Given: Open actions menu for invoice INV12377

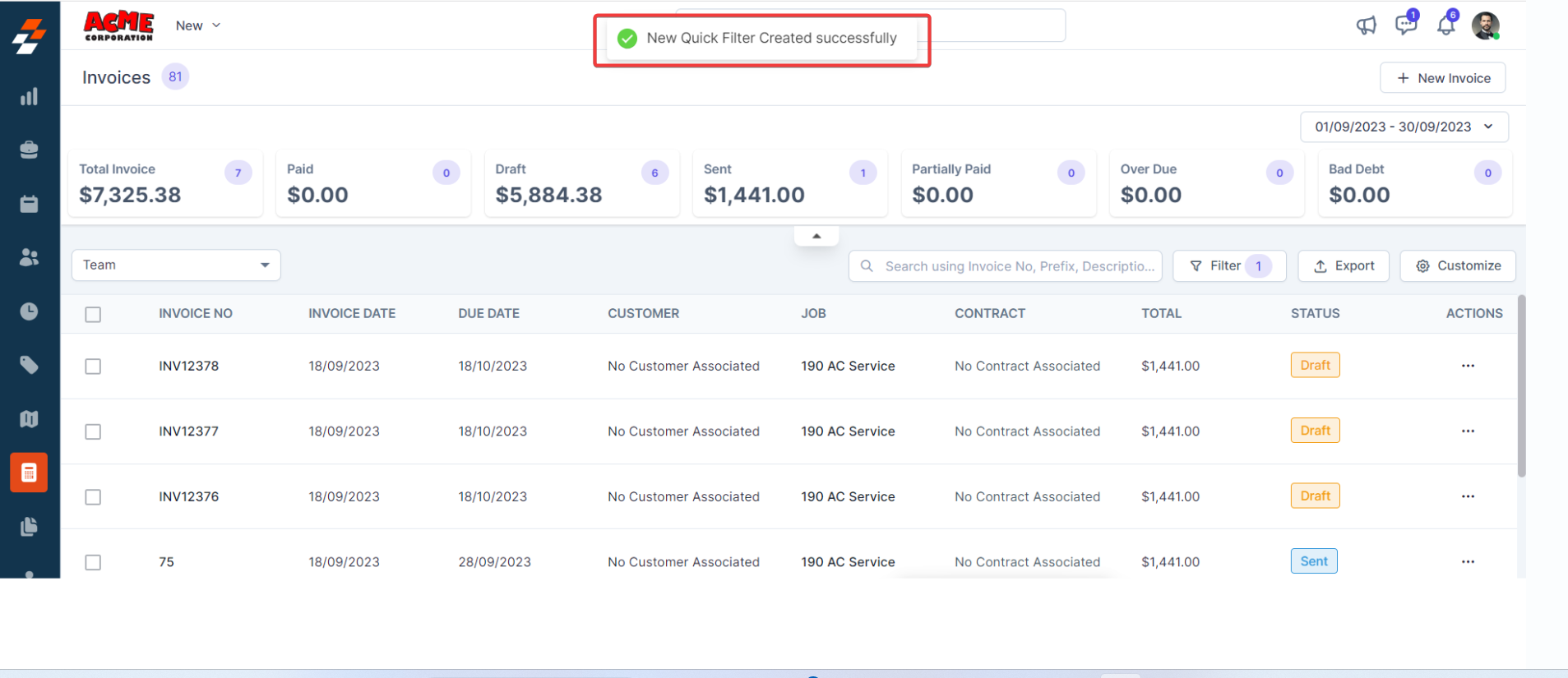Looking at the screenshot, I should pyautogui.click(x=1468, y=431).
